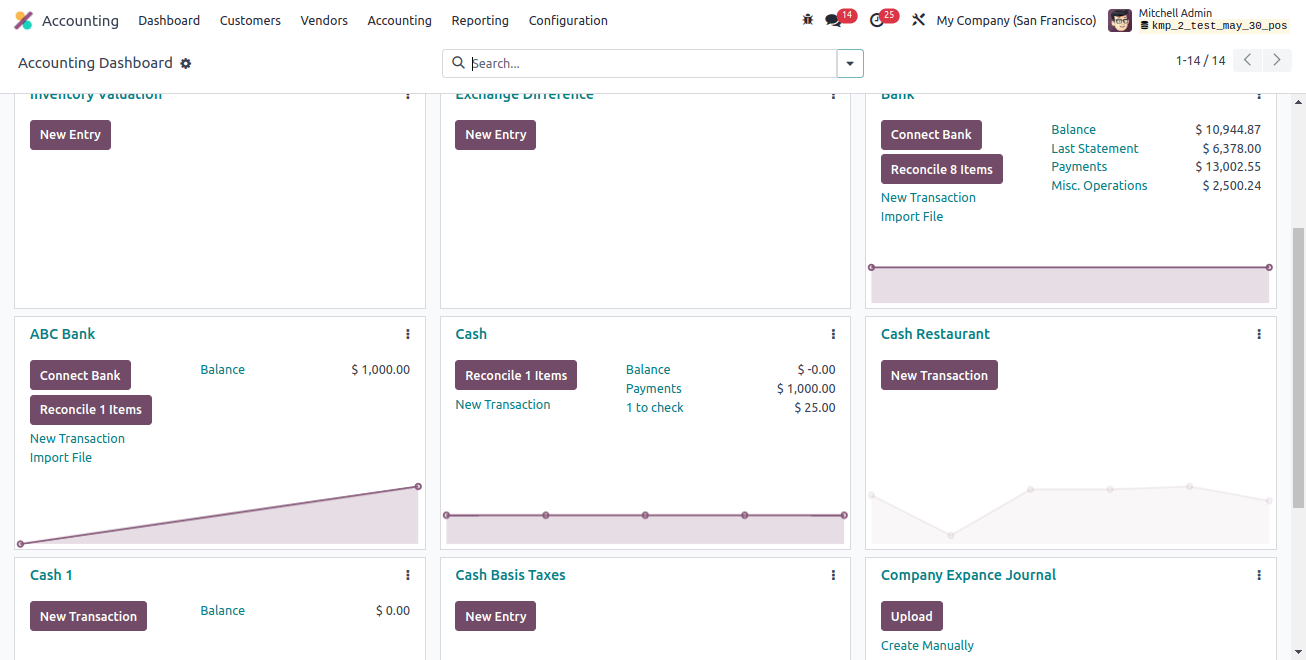Open the three-dot menu on the Cash Basis Taxes card
Screen dimensions: 1306x660
tap(833, 575)
